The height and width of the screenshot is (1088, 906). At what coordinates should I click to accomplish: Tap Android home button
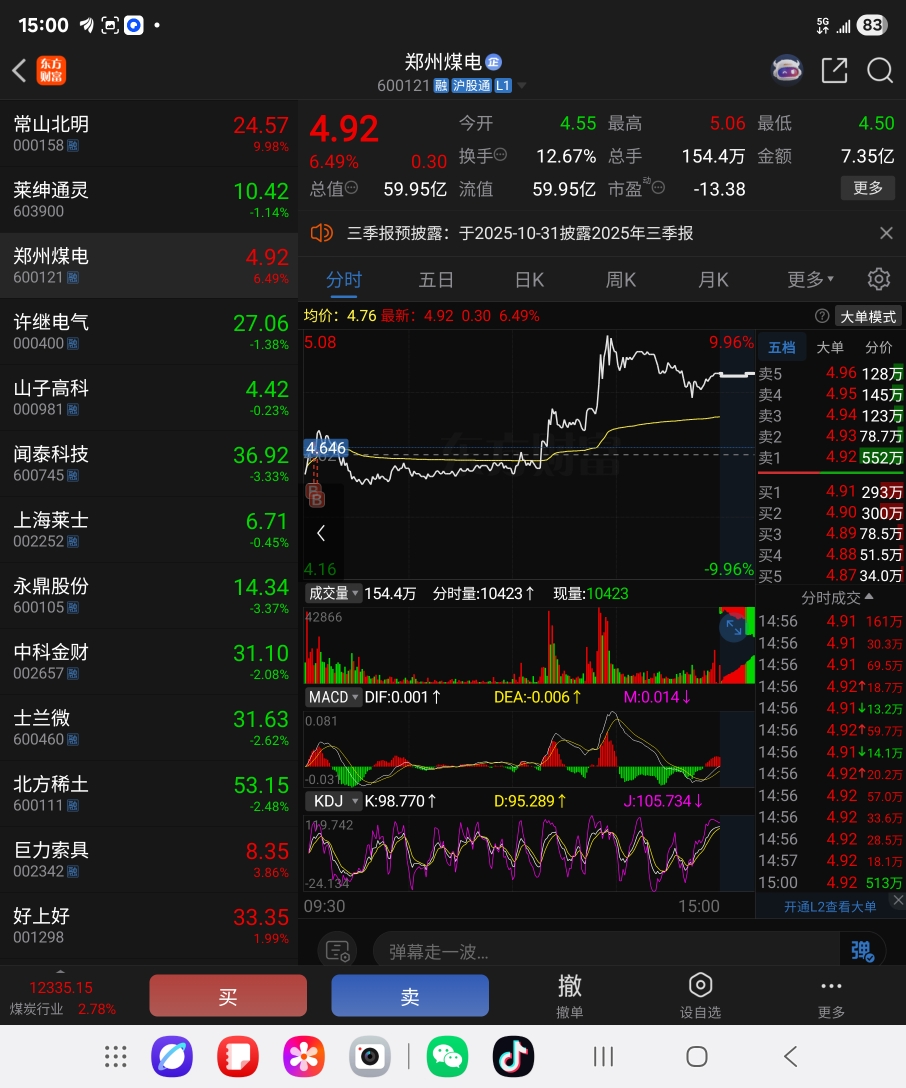[x=696, y=1057]
